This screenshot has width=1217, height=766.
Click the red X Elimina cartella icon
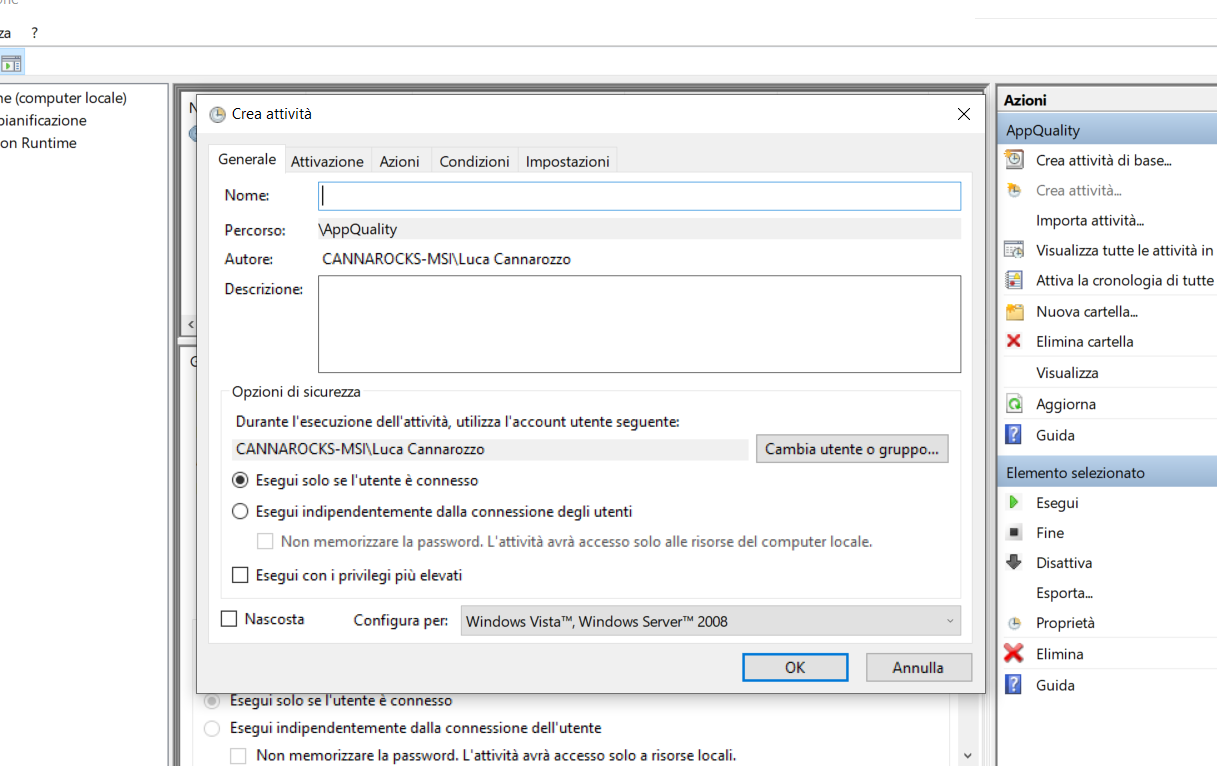coord(1014,341)
